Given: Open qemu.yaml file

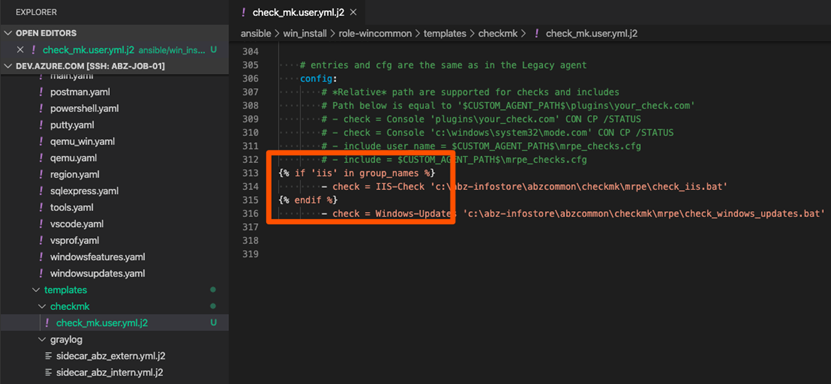Looking at the screenshot, I should pos(74,158).
